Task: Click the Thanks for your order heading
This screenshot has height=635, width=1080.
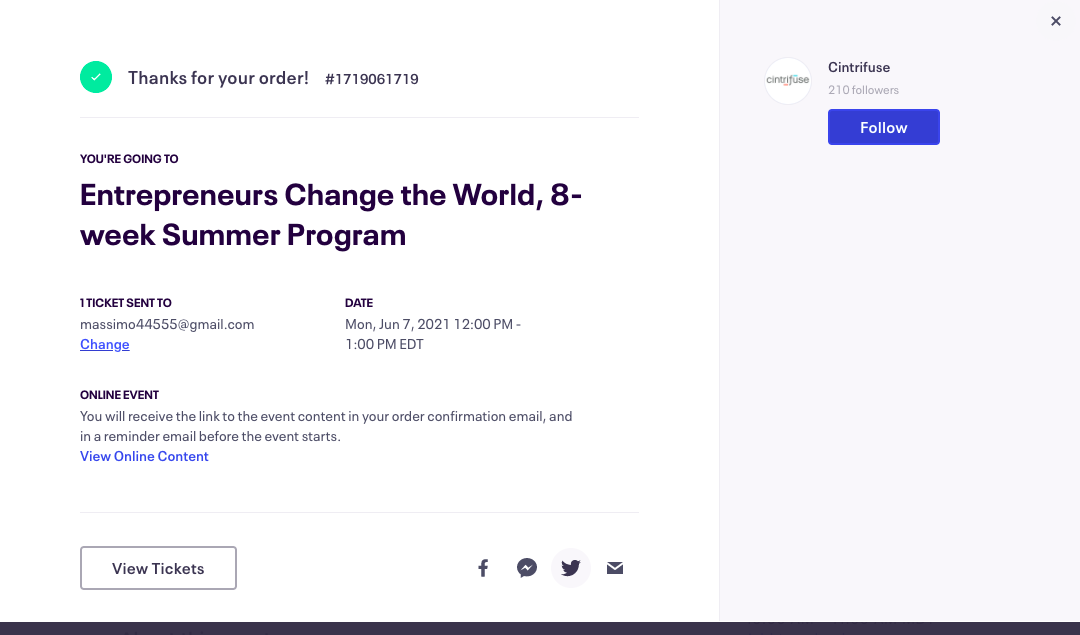Action: click(x=218, y=78)
